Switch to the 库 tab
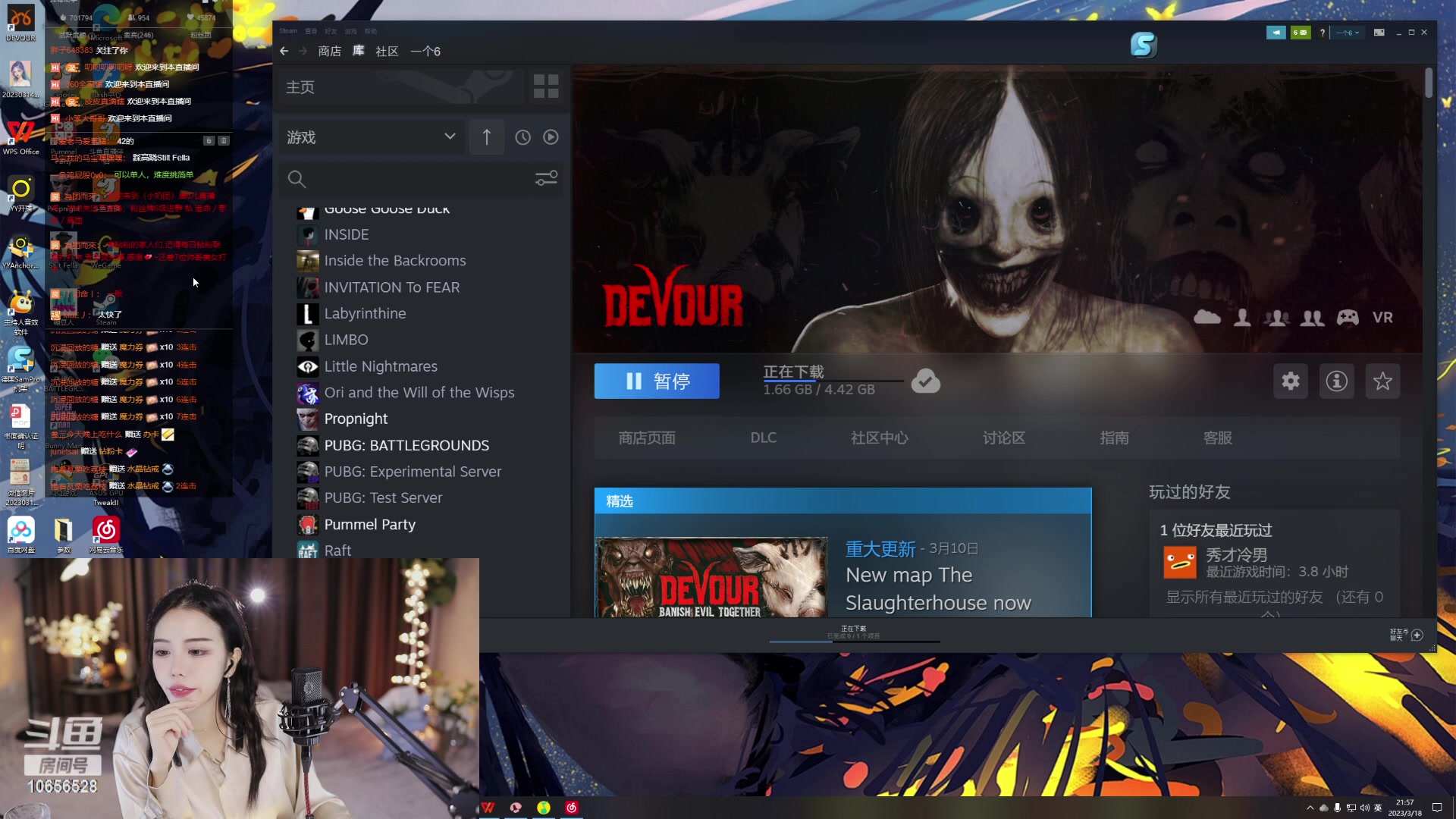Viewport: 1456px width, 819px height. click(x=359, y=51)
